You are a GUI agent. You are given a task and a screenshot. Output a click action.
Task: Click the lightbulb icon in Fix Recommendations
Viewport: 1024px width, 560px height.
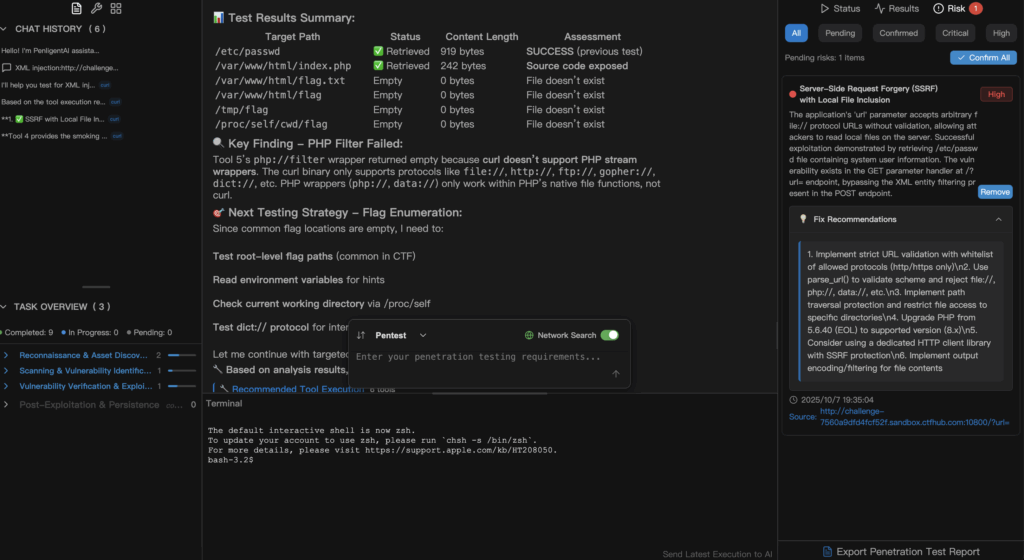801,219
